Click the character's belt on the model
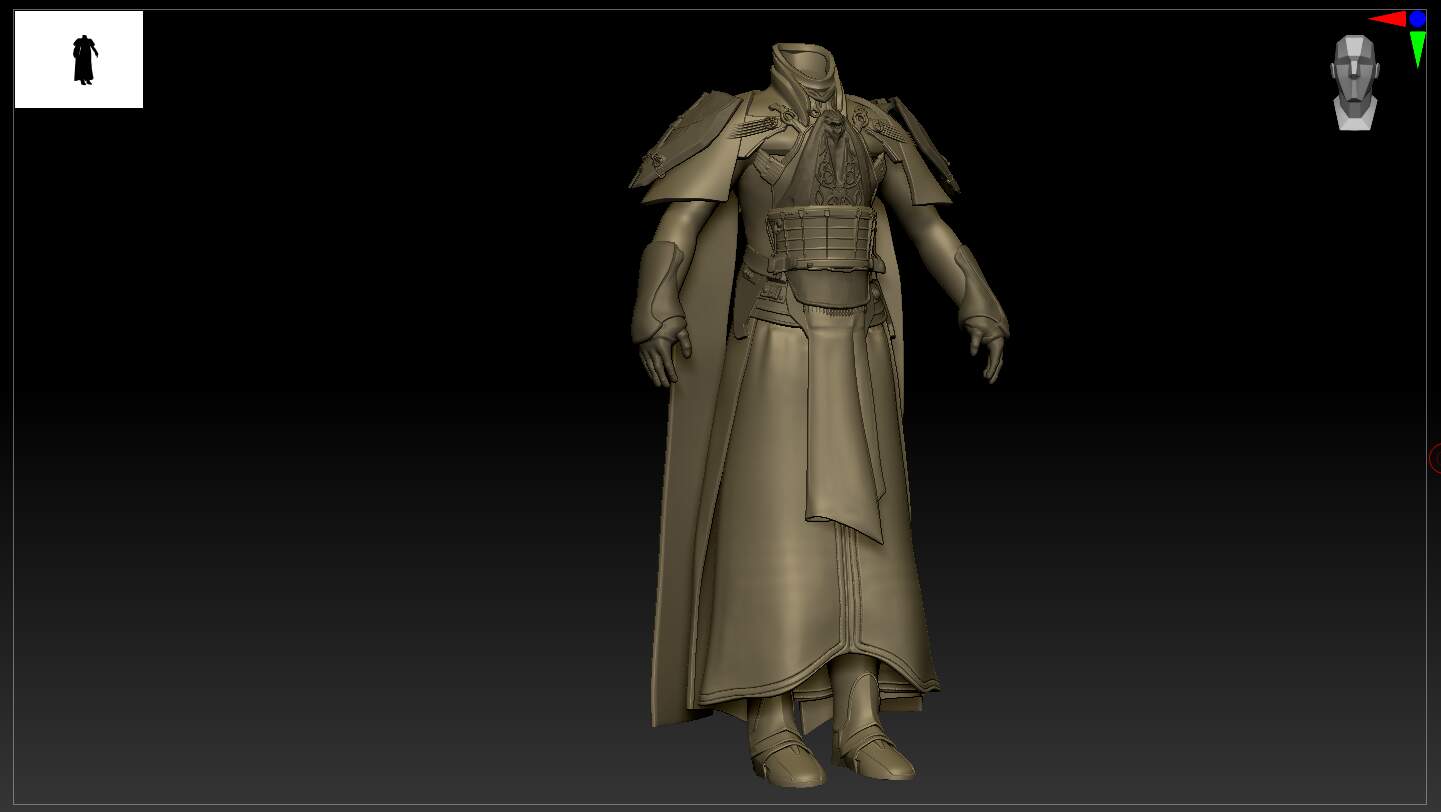This screenshot has height=812, width=1441. 826,238
